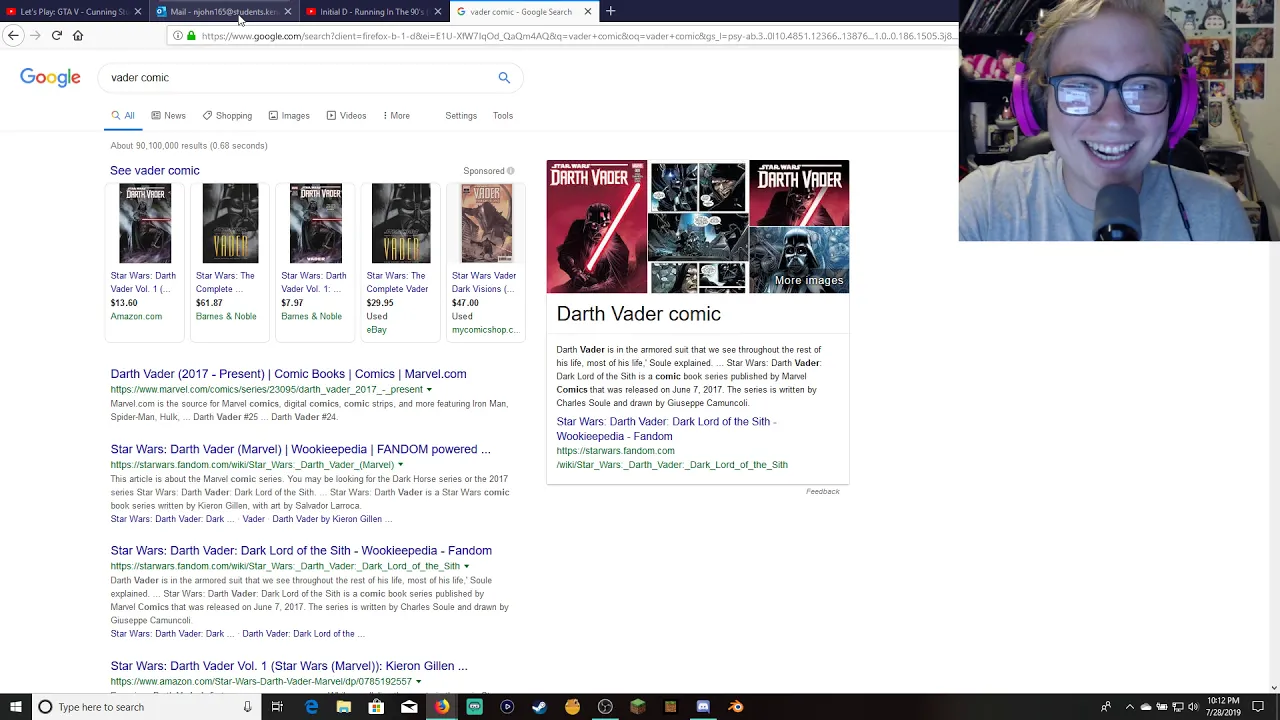Open Darth Vader (2017 - Present) Marvel.com result
Image resolution: width=1280 pixels, height=720 pixels.
pos(288,374)
